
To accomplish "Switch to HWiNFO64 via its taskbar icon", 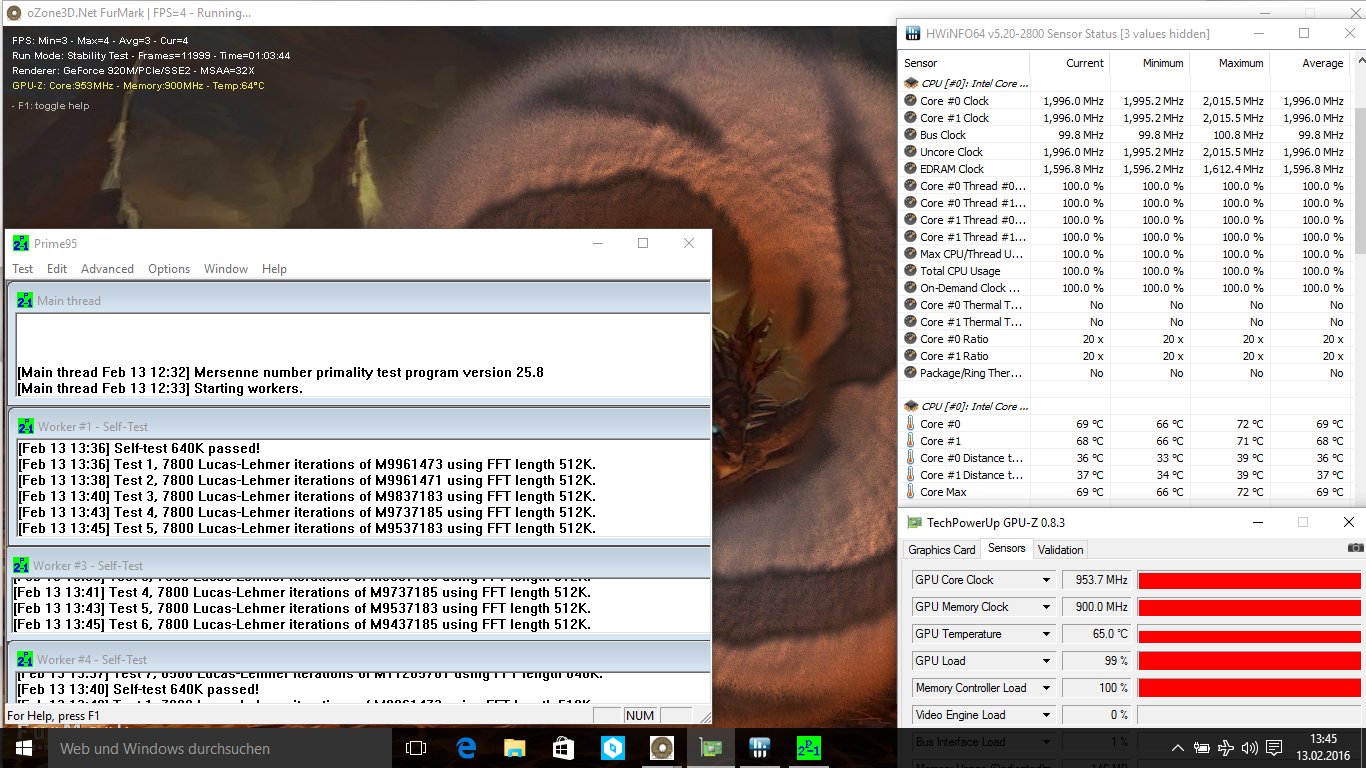I will pos(759,748).
